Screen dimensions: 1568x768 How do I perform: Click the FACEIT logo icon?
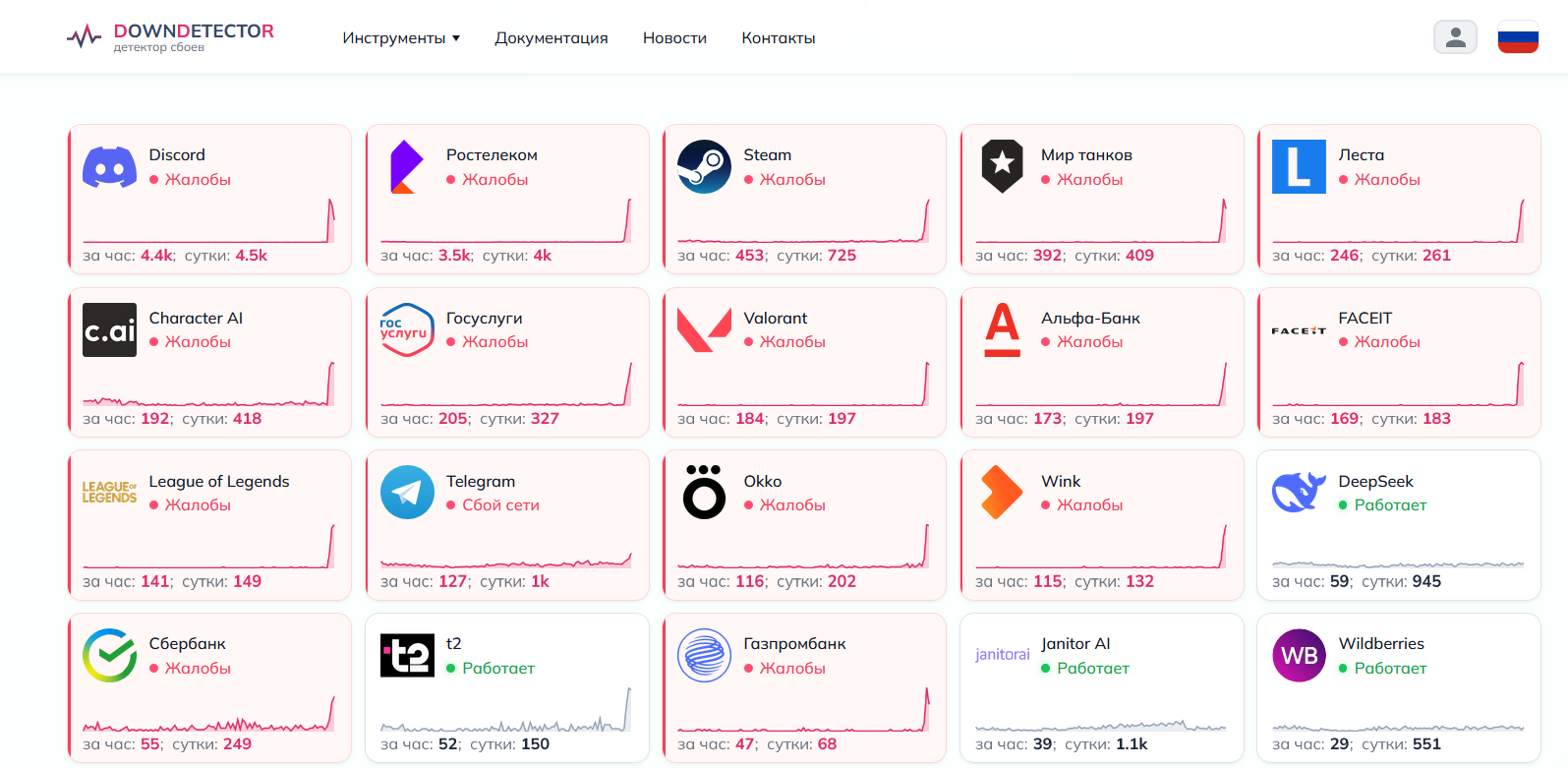click(x=1299, y=330)
